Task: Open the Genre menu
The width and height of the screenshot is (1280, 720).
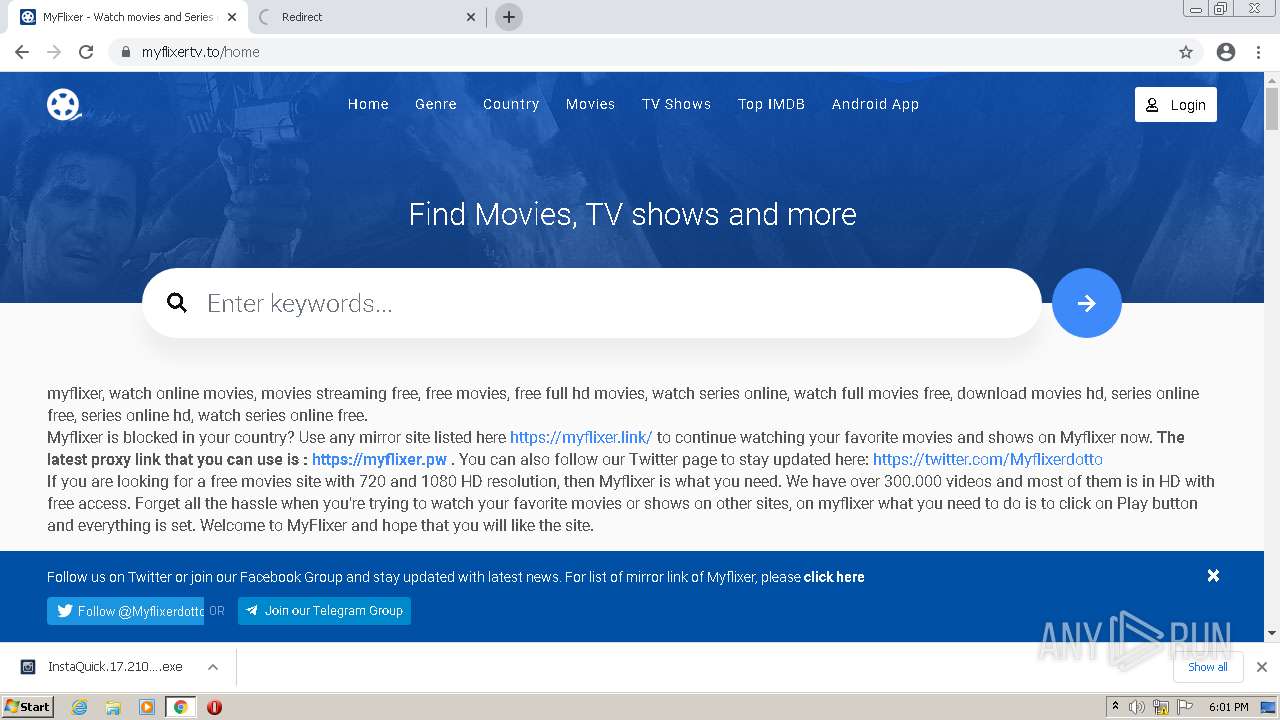Action: (436, 104)
